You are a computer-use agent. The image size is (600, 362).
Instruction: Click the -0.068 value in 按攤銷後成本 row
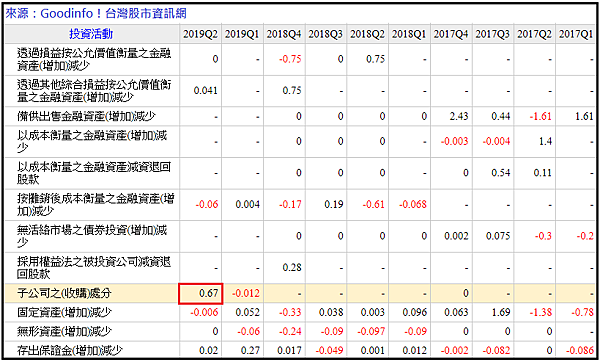412,204
